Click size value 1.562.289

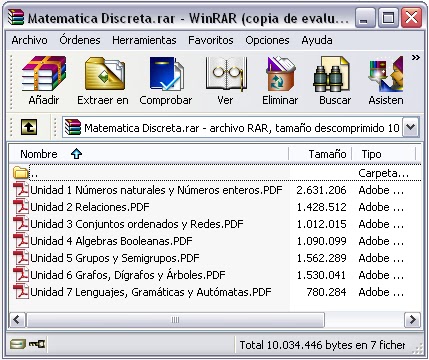321,258
